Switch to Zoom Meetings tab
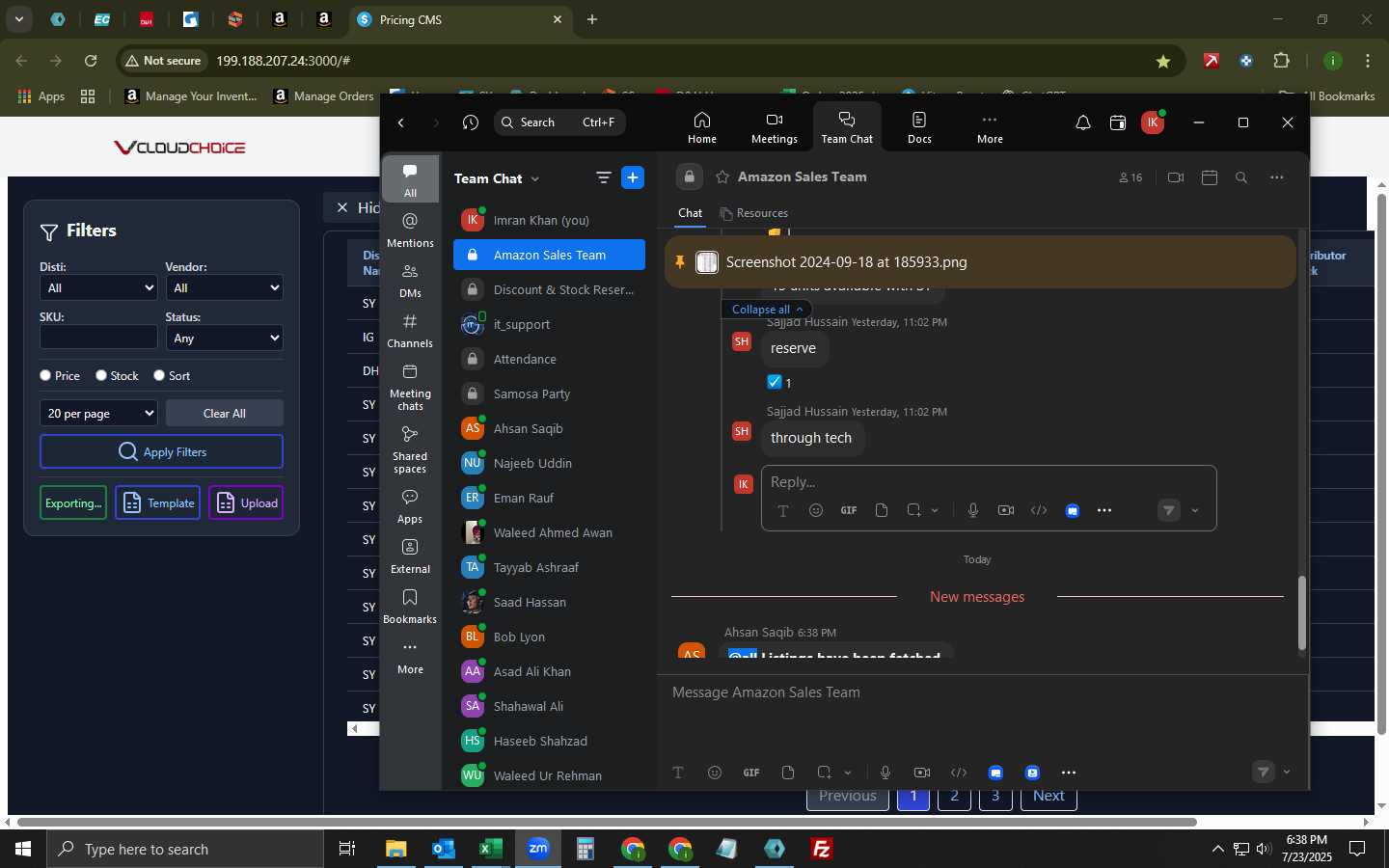Image resolution: width=1389 pixels, height=868 pixels. click(x=775, y=127)
